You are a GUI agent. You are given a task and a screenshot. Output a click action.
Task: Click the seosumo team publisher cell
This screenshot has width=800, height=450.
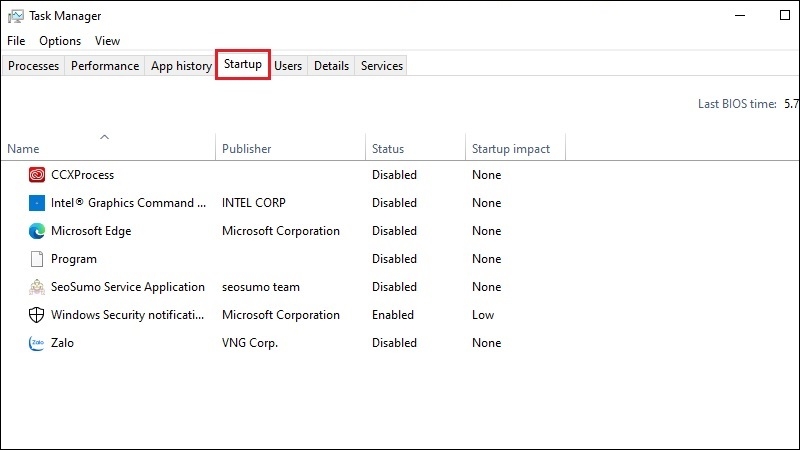(261, 287)
